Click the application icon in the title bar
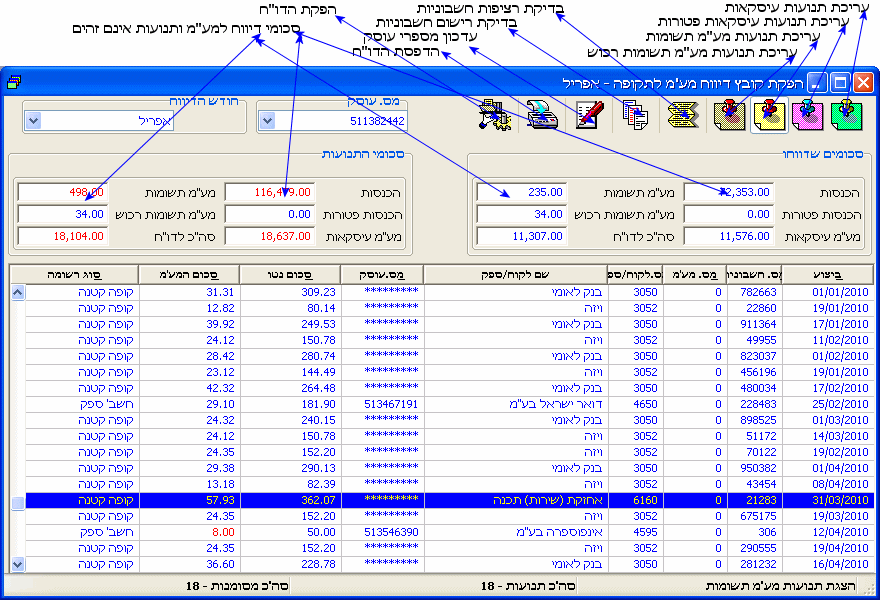Viewport: 880px width, 600px height. tap(14, 83)
